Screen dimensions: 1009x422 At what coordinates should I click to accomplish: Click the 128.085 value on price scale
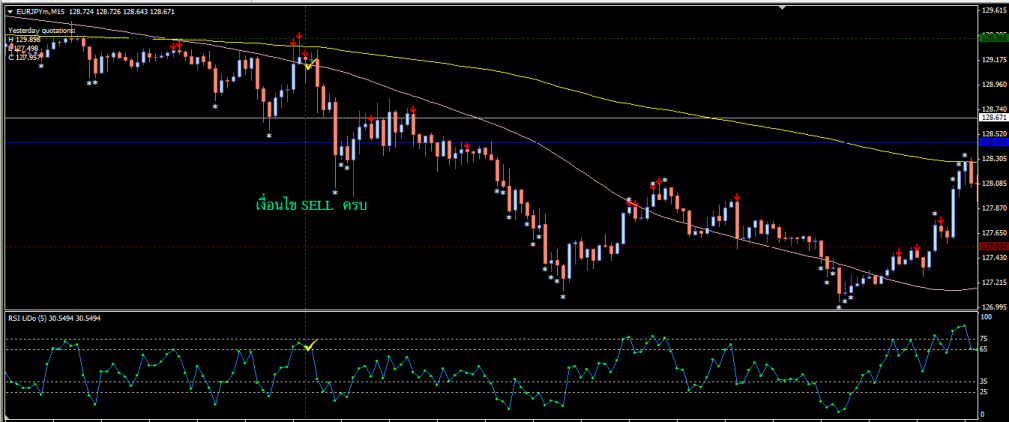point(993,183)
